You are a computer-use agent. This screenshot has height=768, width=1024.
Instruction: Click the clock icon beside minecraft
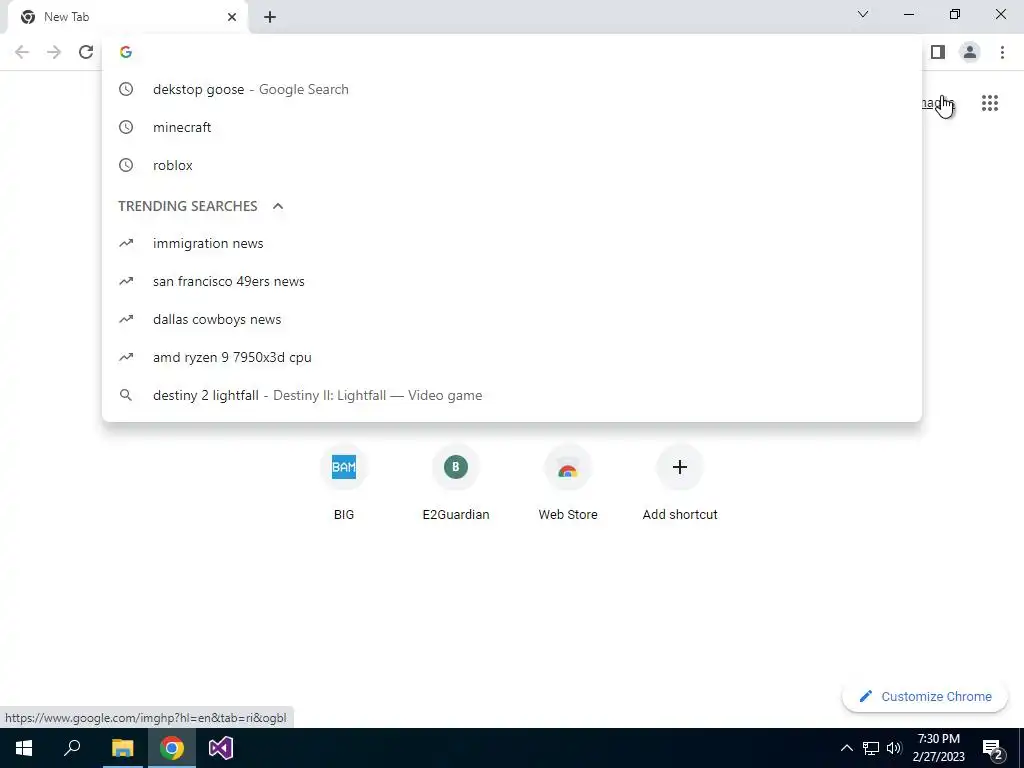pyautogui.click(x=126, y=127)
